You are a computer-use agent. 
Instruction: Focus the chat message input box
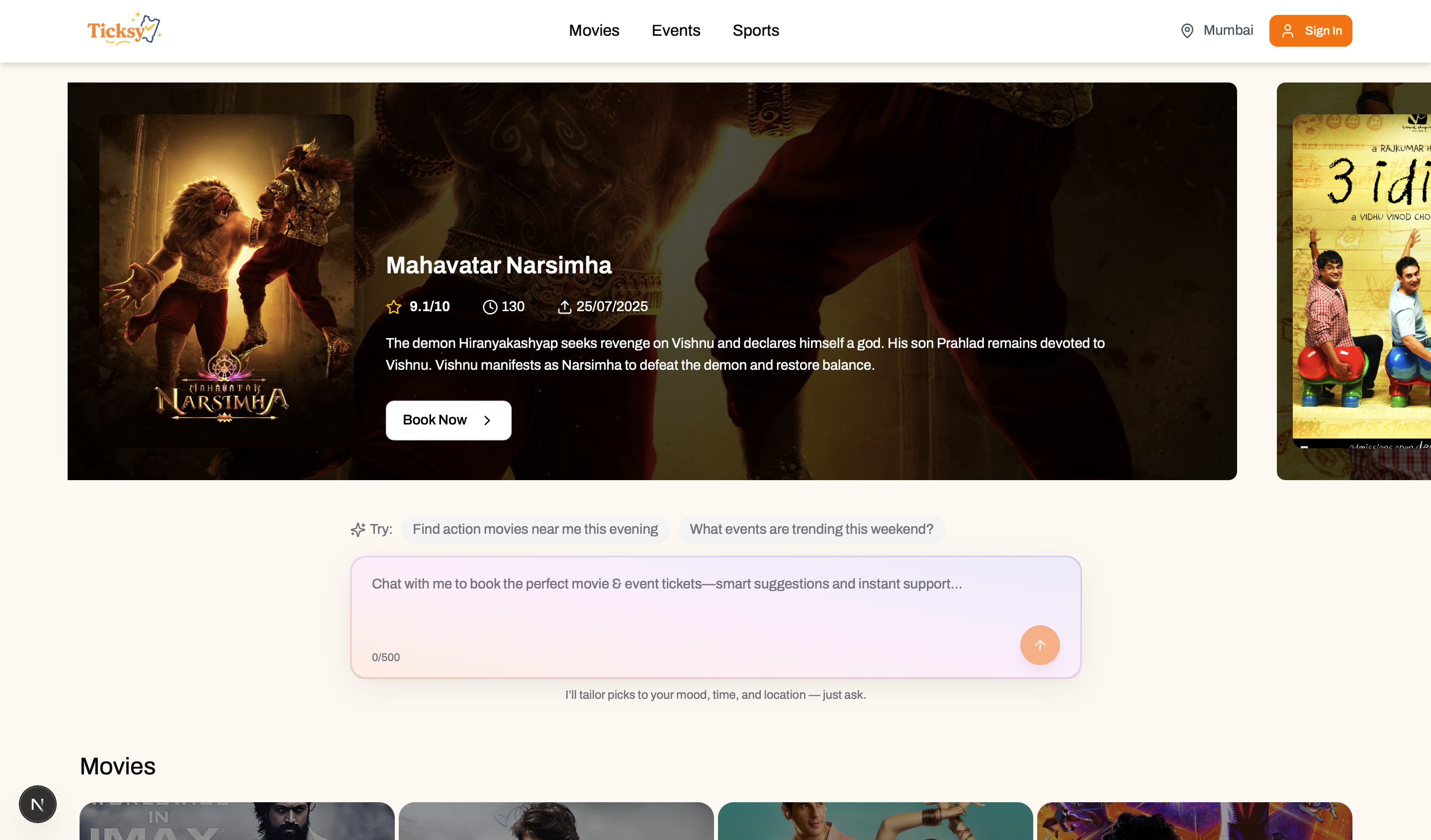coord(715,617)
